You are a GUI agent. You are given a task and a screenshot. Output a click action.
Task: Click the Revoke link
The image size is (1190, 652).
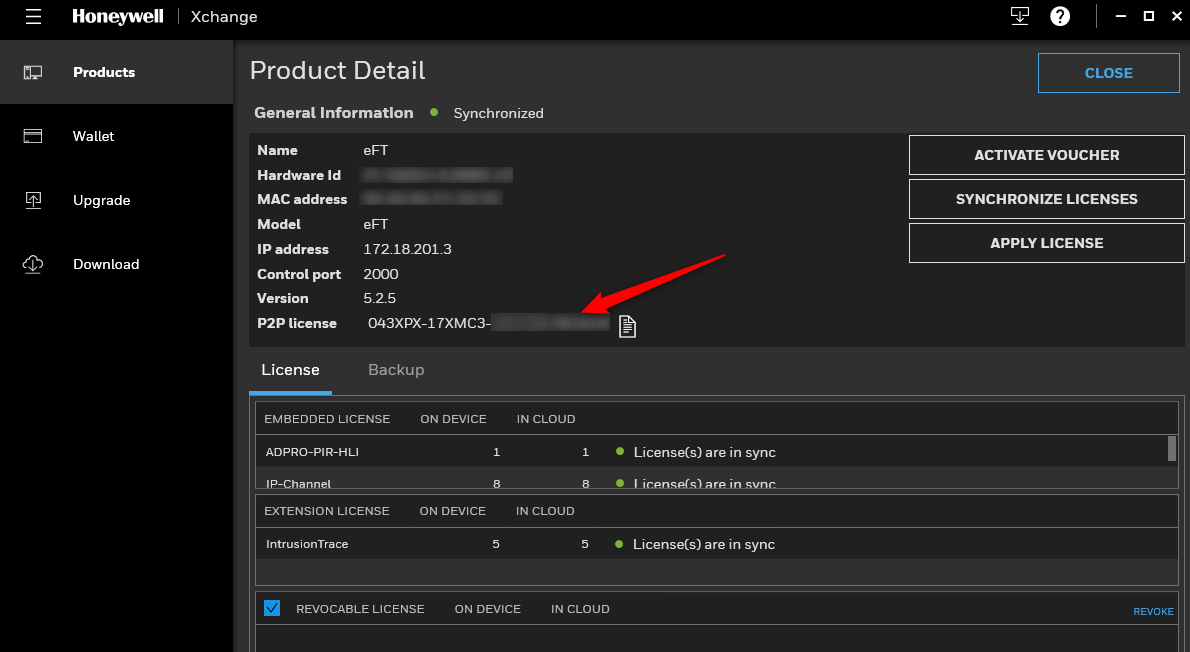(x=1153, y=611)
